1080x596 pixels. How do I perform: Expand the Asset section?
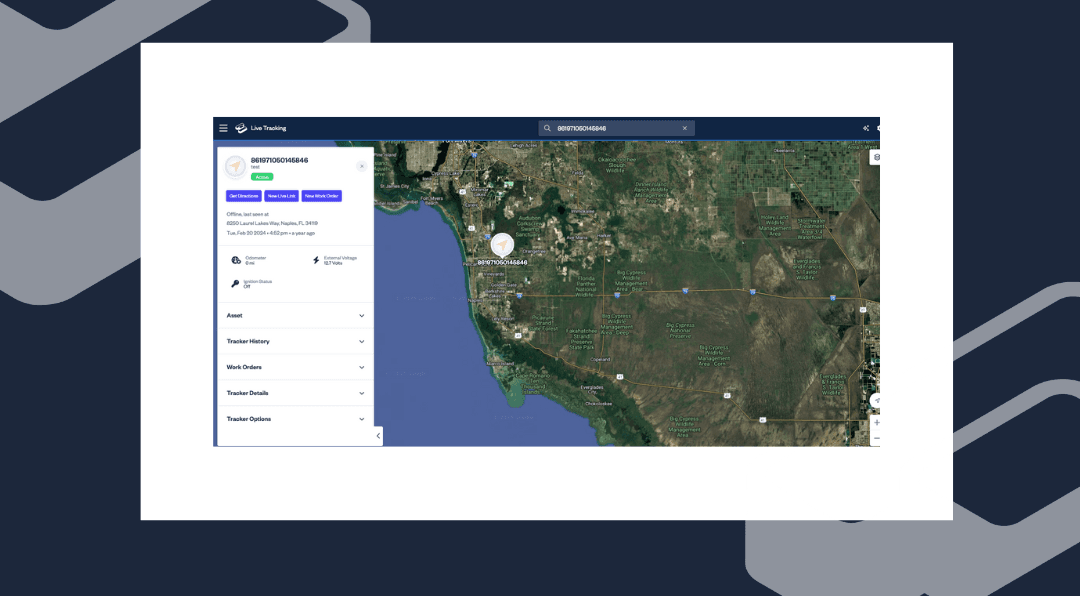click(x=295, y=315)
